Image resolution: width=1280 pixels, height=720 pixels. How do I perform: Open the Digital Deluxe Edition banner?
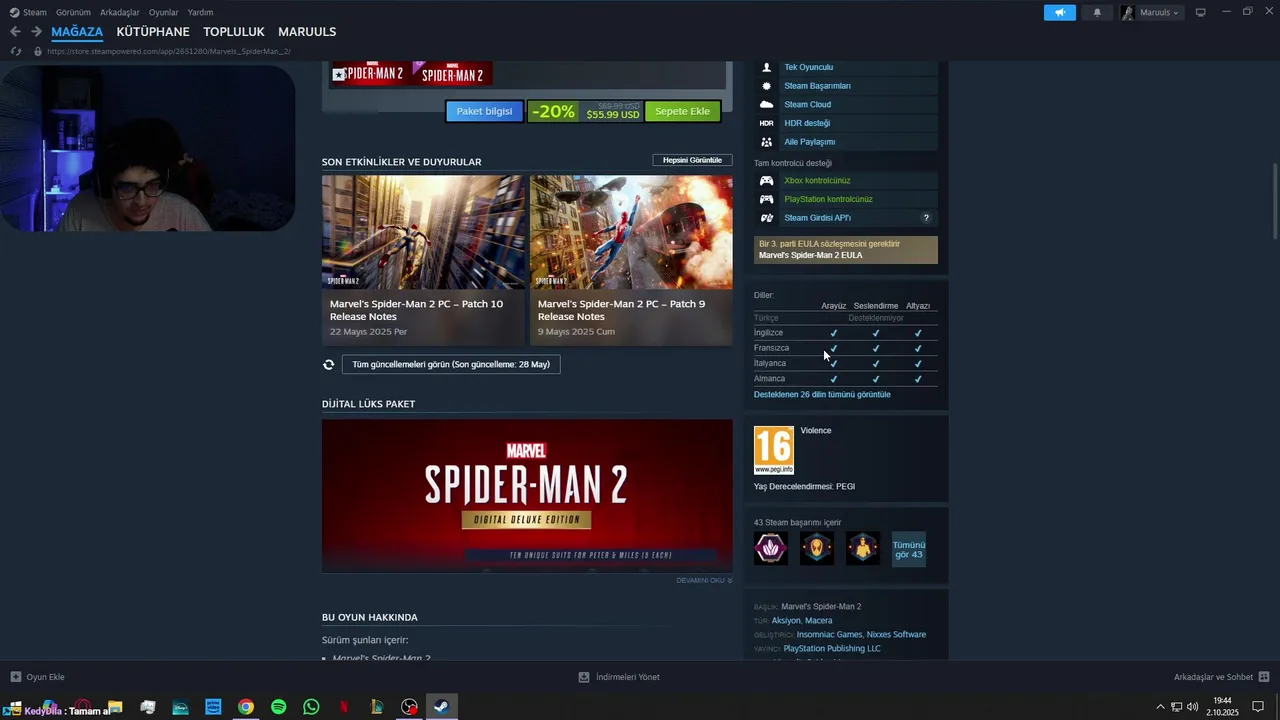tap(527, 495)
